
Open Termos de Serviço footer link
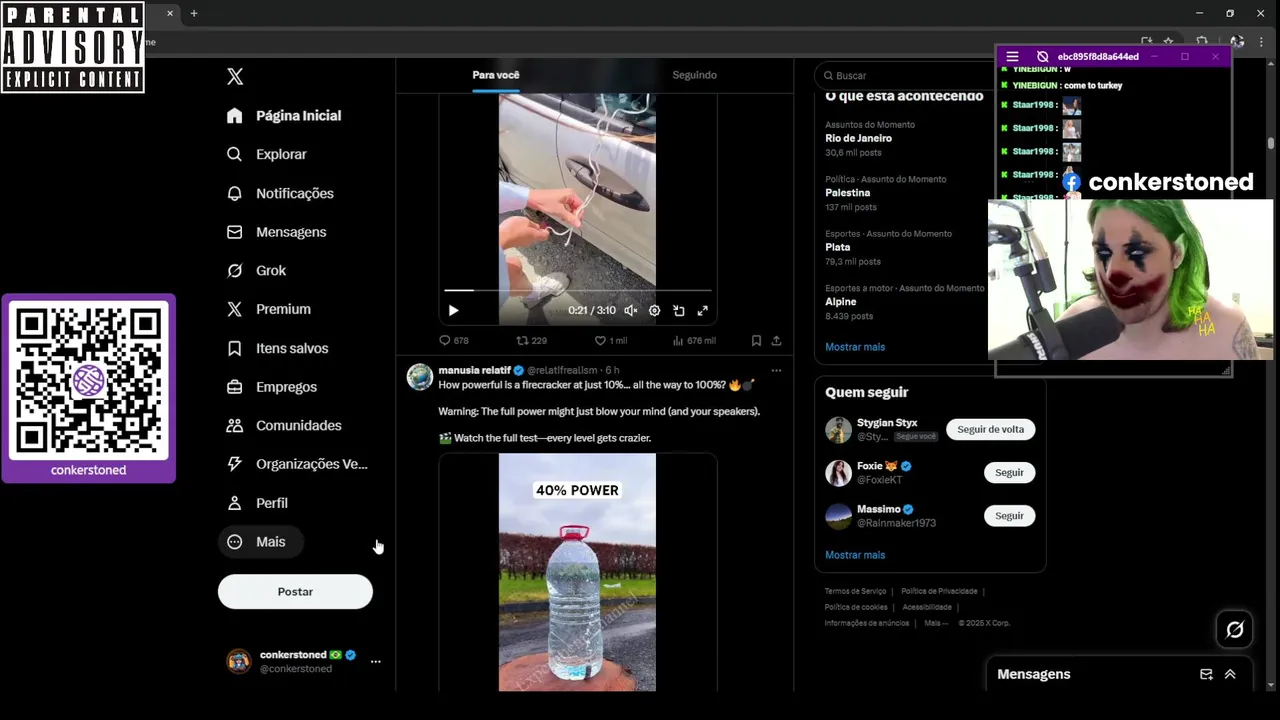click(x=855, y=592)
